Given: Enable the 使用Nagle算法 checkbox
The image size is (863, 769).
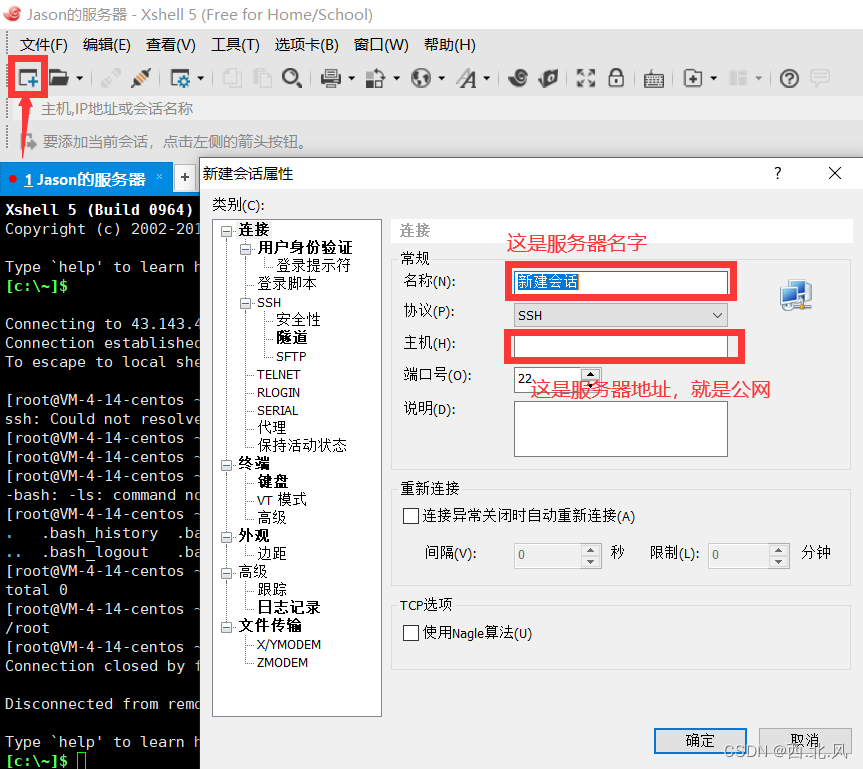Looking at the screenshot, I should pyautogui.click(x=411, y=633).
